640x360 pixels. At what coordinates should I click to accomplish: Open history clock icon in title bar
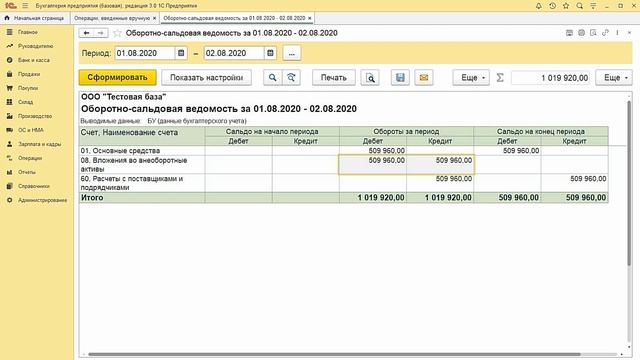click(552, 6)
